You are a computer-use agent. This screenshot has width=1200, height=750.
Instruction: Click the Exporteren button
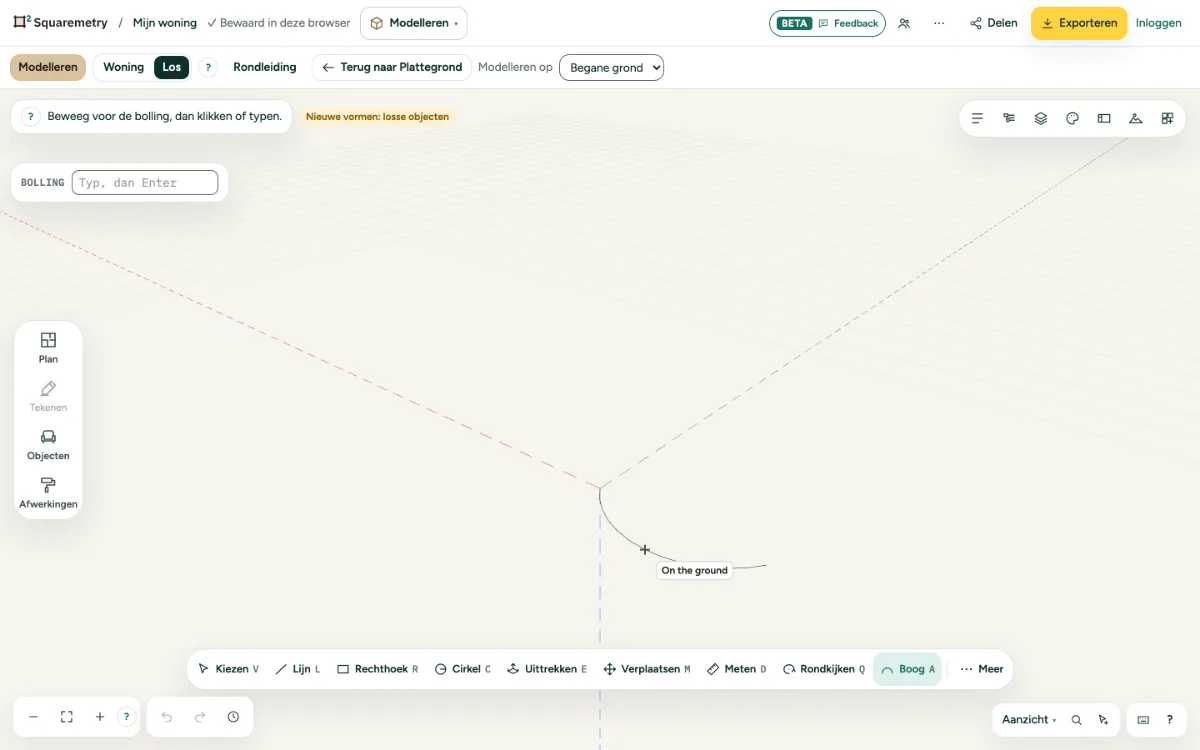coord(1079,23)
